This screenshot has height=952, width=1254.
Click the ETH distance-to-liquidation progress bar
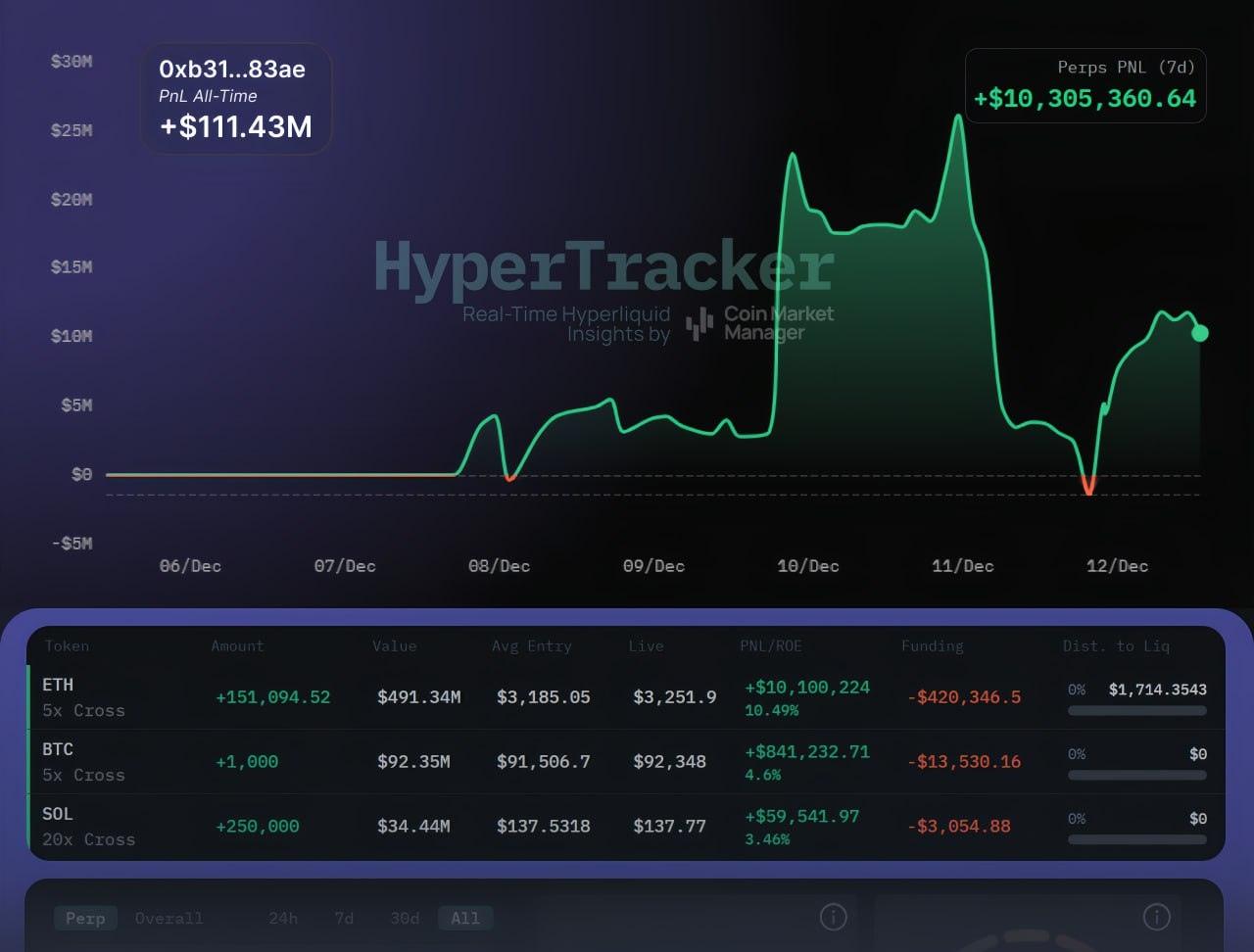point(1136,711)
